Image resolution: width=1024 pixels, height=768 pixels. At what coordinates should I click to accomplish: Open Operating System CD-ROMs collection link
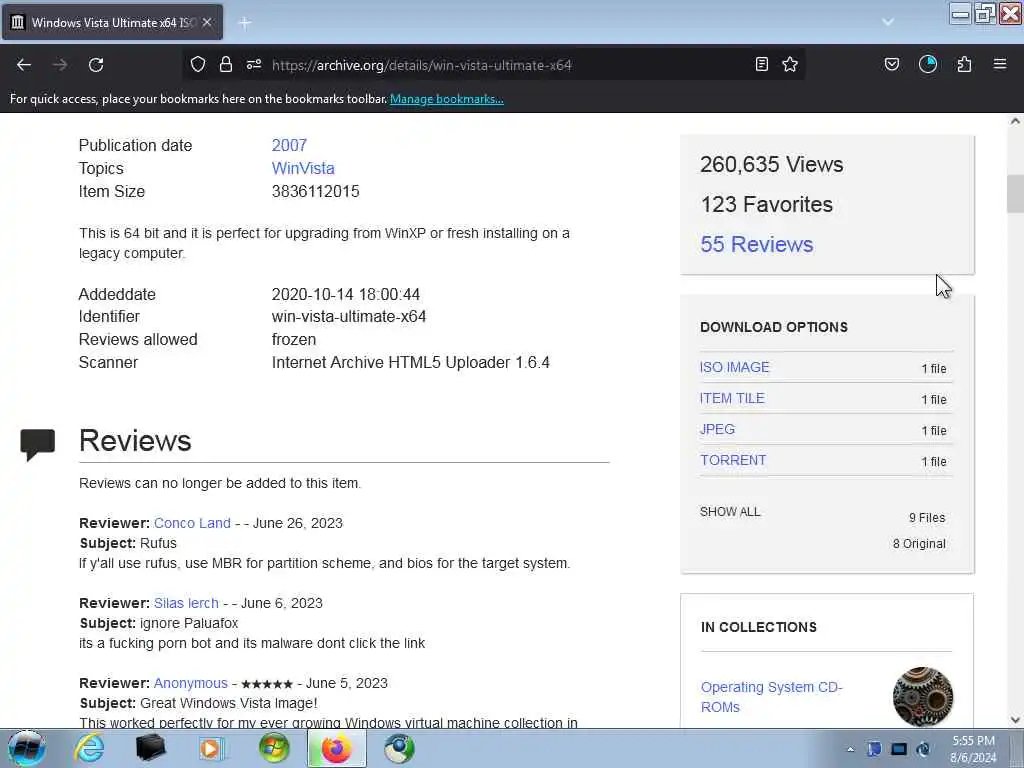(x=771, y=697)
